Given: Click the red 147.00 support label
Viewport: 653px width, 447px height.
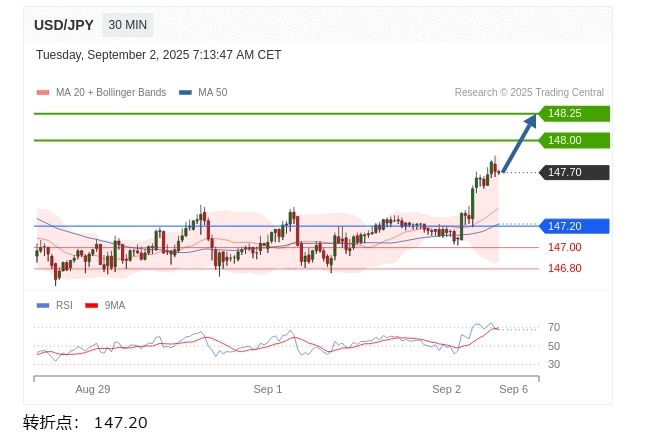Looking at the screenshot, I should pyautogui.click(x=565, y=247).
